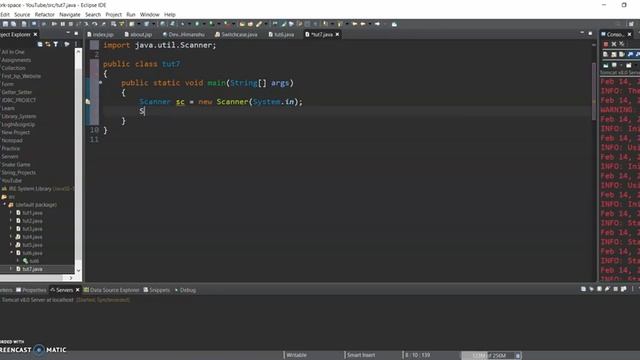Switch to the Switchcase.java editor tab
Image resolution: width=640 pixels, height=360 pixels.
236,35
